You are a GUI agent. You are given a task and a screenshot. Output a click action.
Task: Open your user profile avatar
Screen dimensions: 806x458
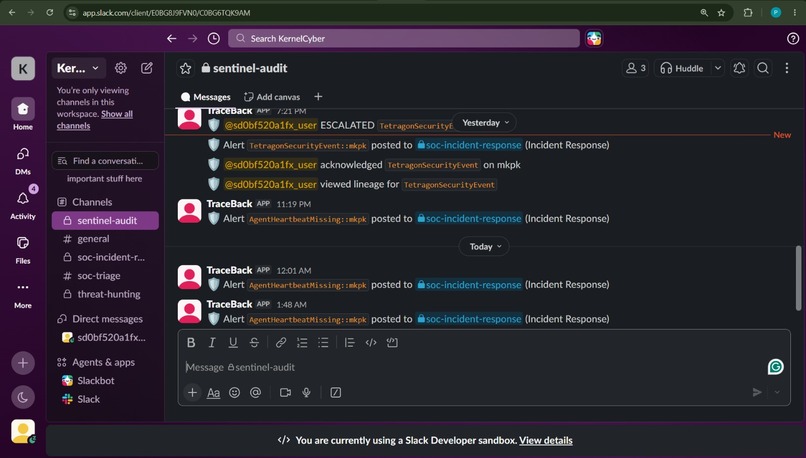point(23,431)
